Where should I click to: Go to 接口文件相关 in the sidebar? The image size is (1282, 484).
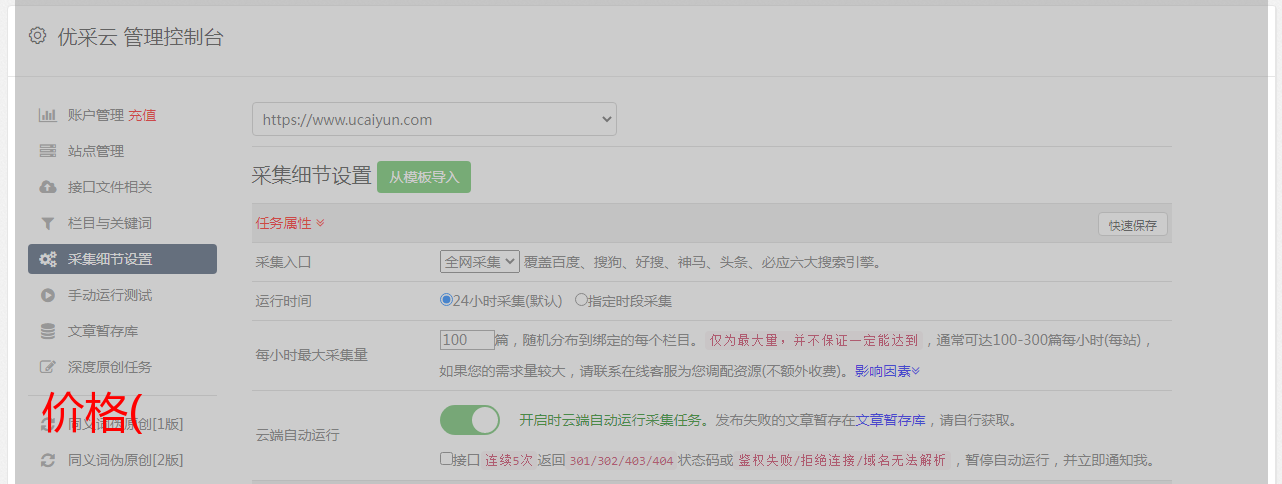[110, 187]
